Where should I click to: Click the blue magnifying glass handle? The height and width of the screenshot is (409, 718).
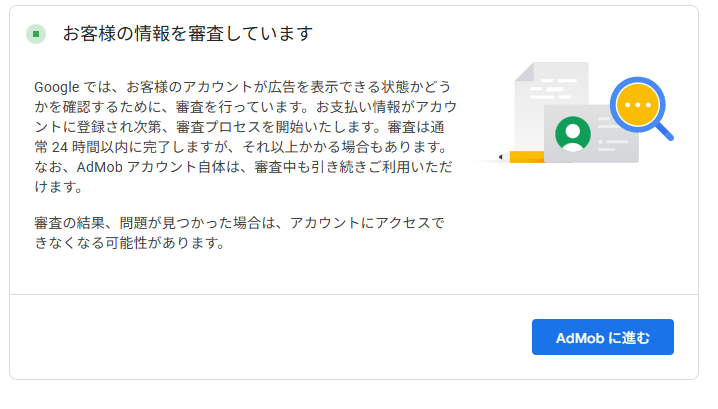point(662,129)
